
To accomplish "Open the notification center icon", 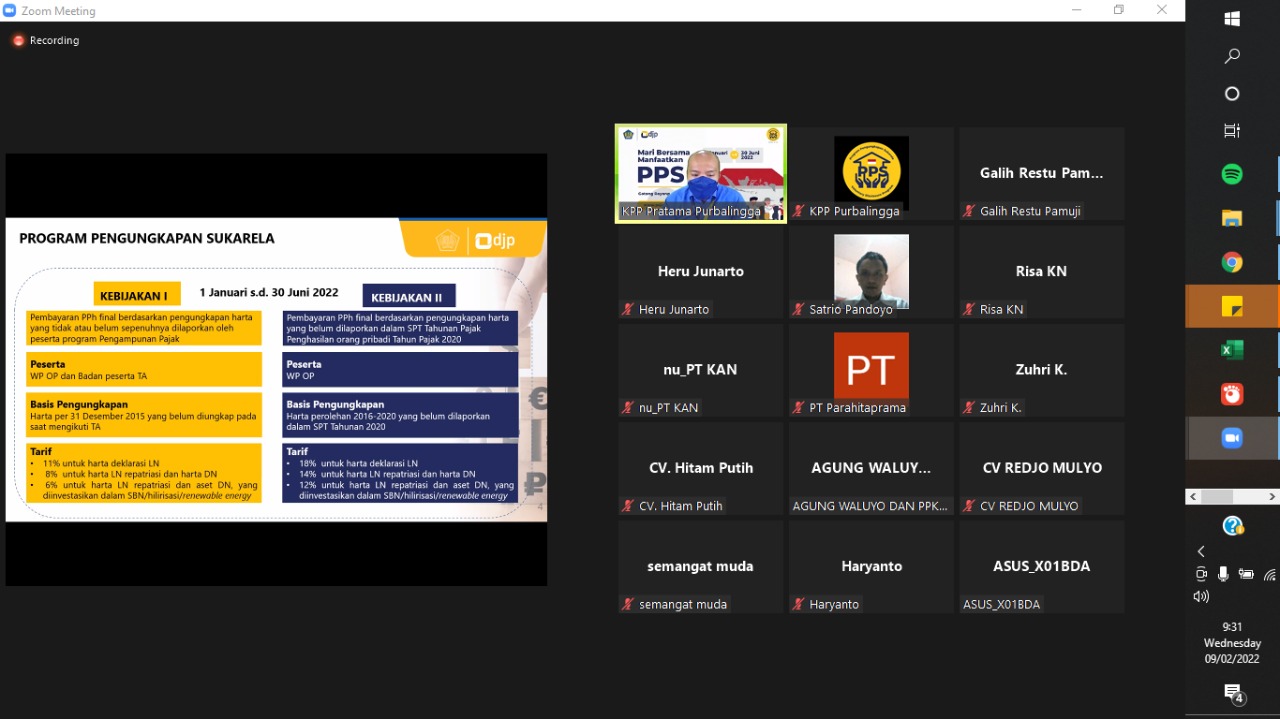I will pyautogui.click(x=1233, y=693).
